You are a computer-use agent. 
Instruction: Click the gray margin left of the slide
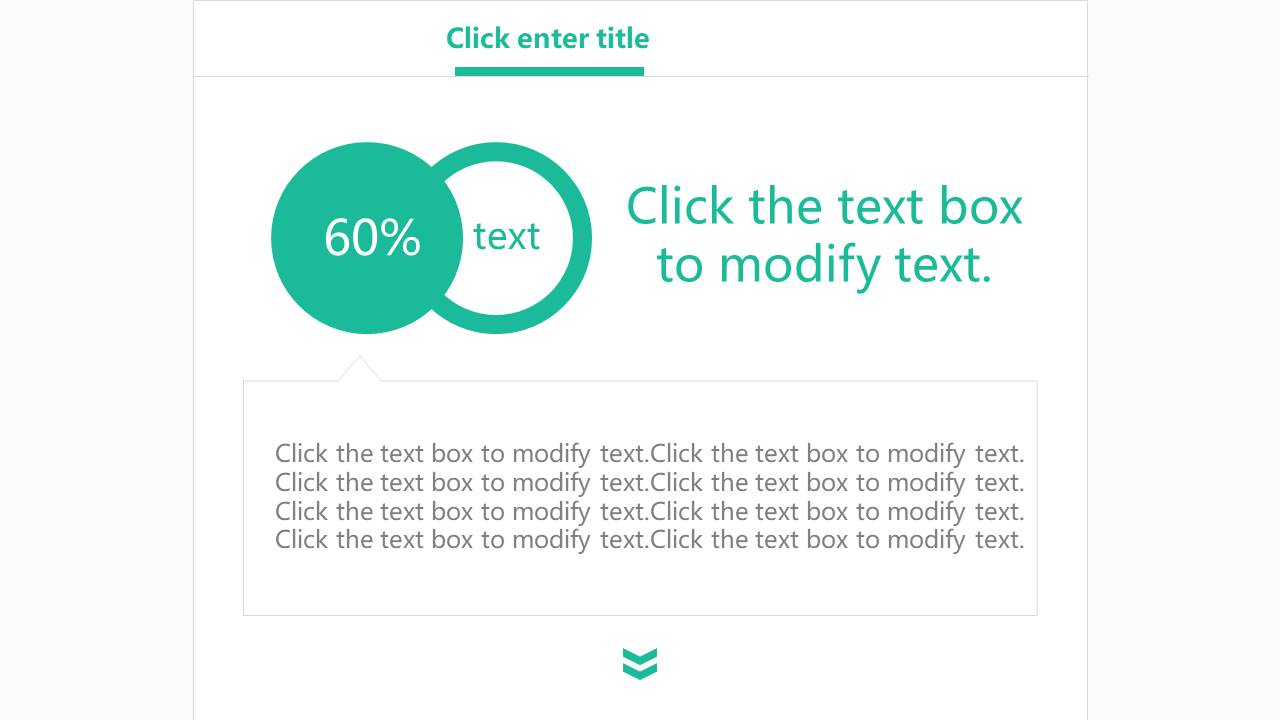point(96,360)
